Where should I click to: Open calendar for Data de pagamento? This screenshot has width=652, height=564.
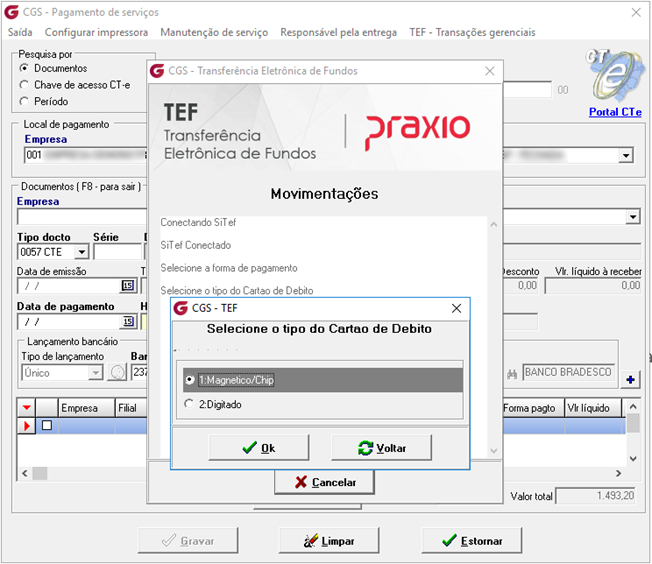pos(128,321)
